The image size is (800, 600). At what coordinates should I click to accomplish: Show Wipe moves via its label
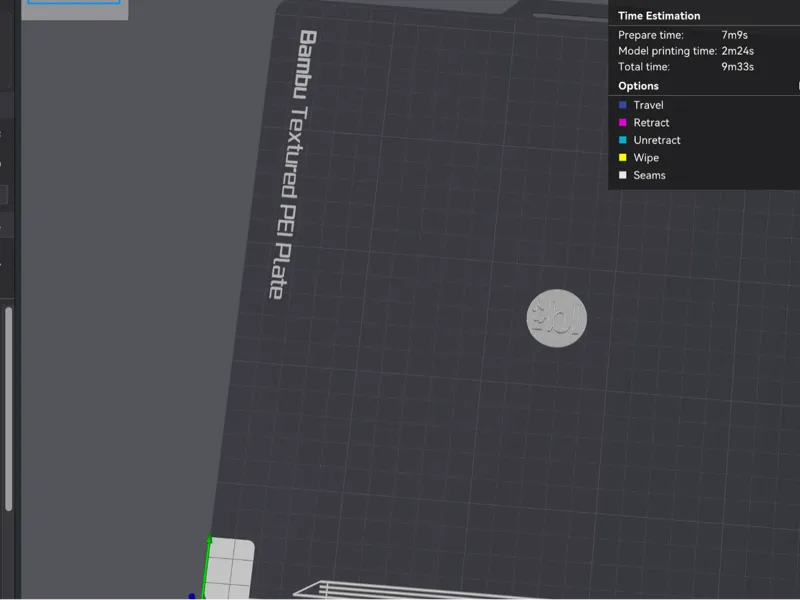(646, 158)
